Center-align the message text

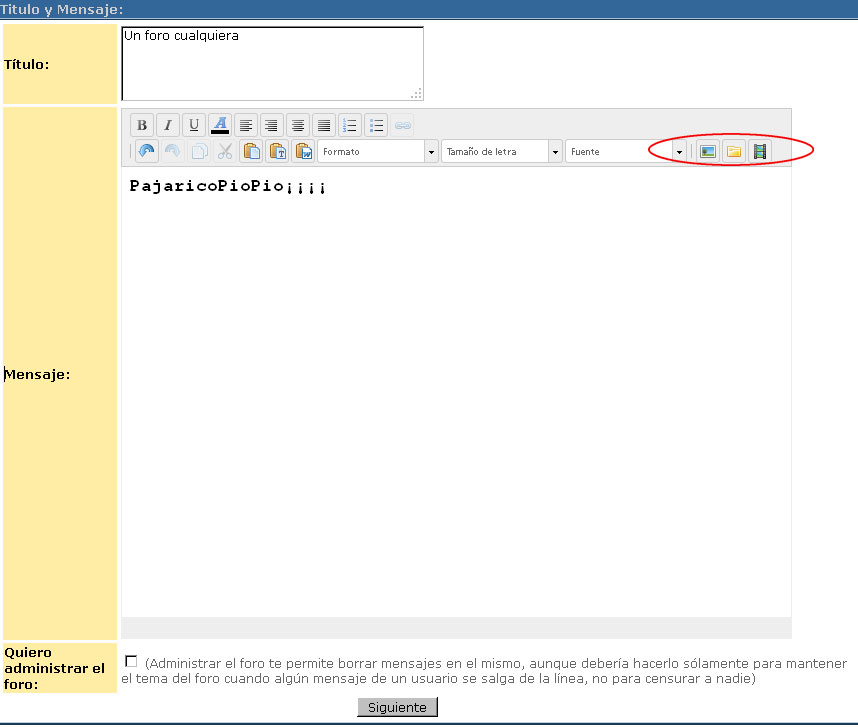[x=298, y=125]
